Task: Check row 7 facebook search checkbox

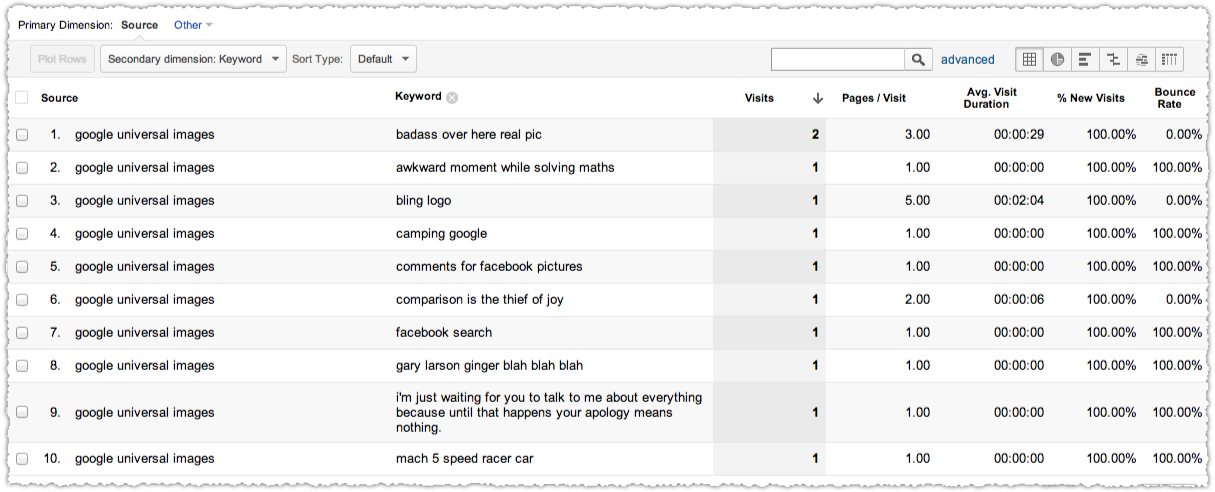Action: 22,333
